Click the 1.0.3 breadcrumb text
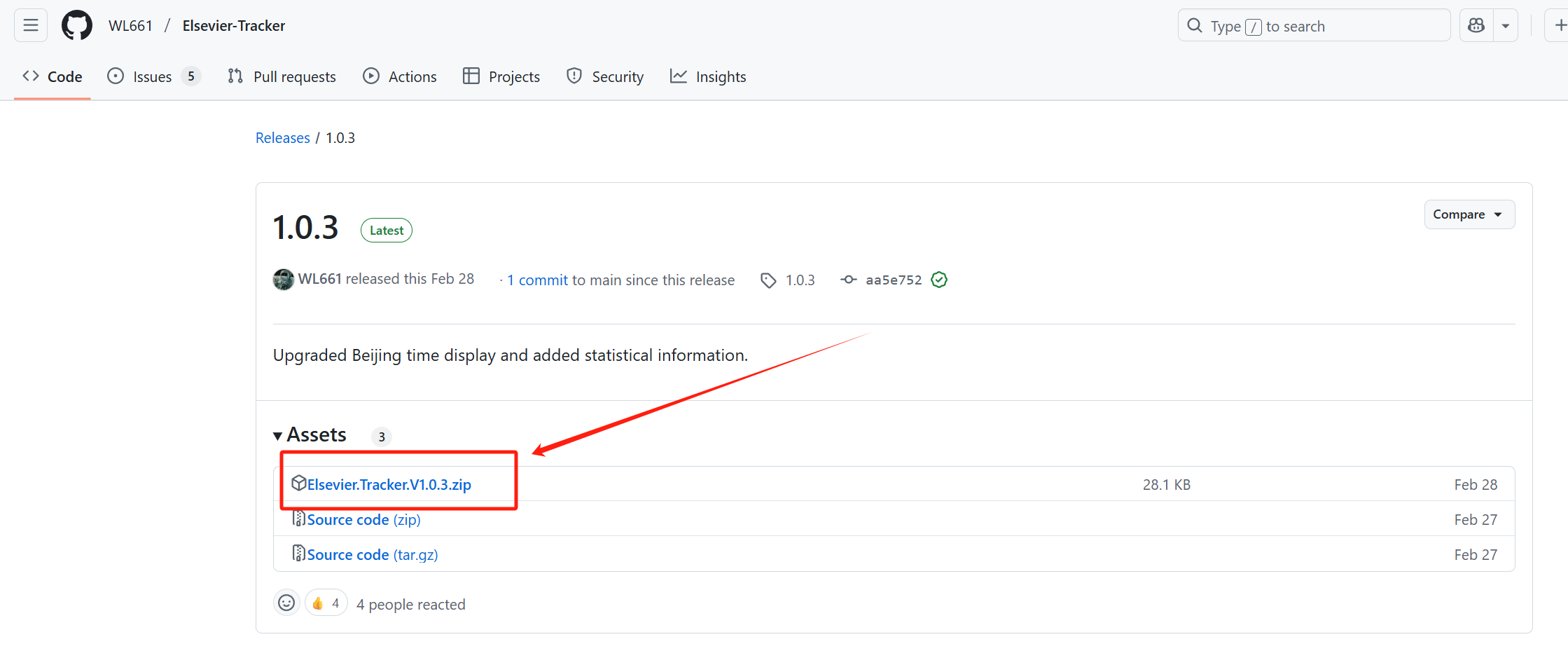Viewport: 1568px width, 651px height. coord(340,138)
